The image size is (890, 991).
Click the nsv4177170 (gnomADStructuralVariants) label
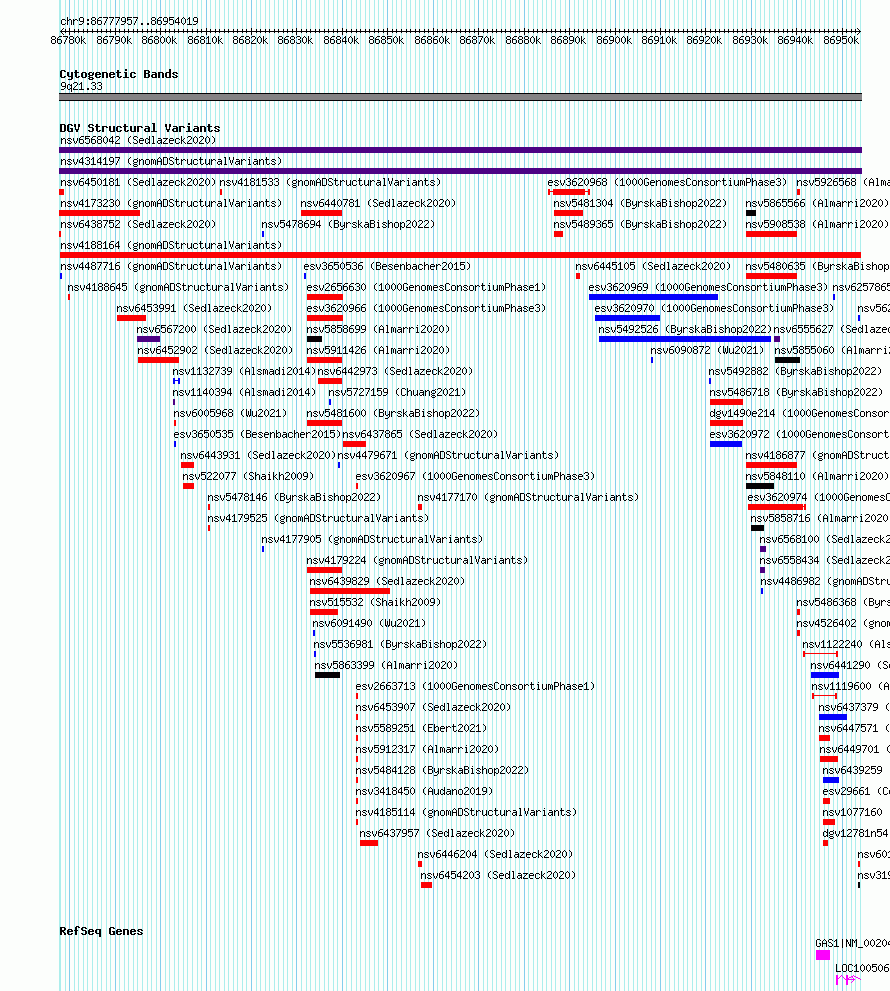pos(528,497)
